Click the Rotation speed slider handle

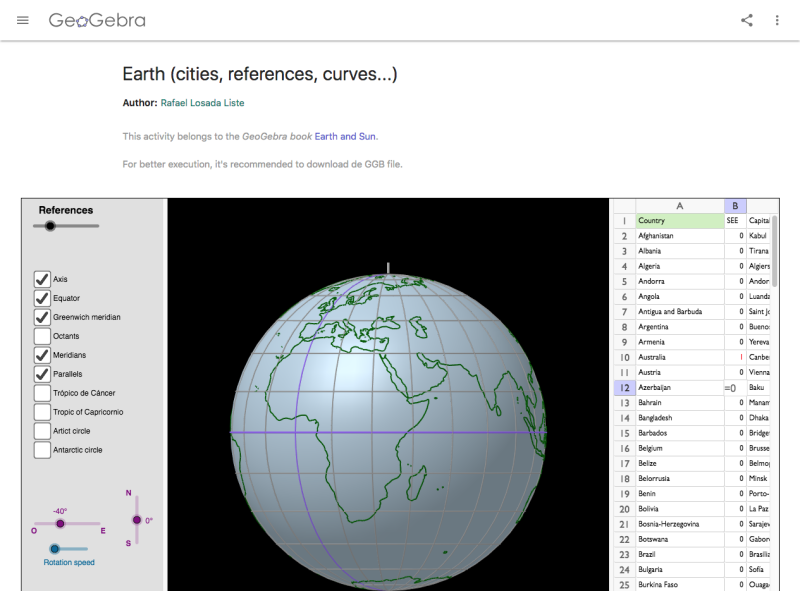(x=55, y=548)
